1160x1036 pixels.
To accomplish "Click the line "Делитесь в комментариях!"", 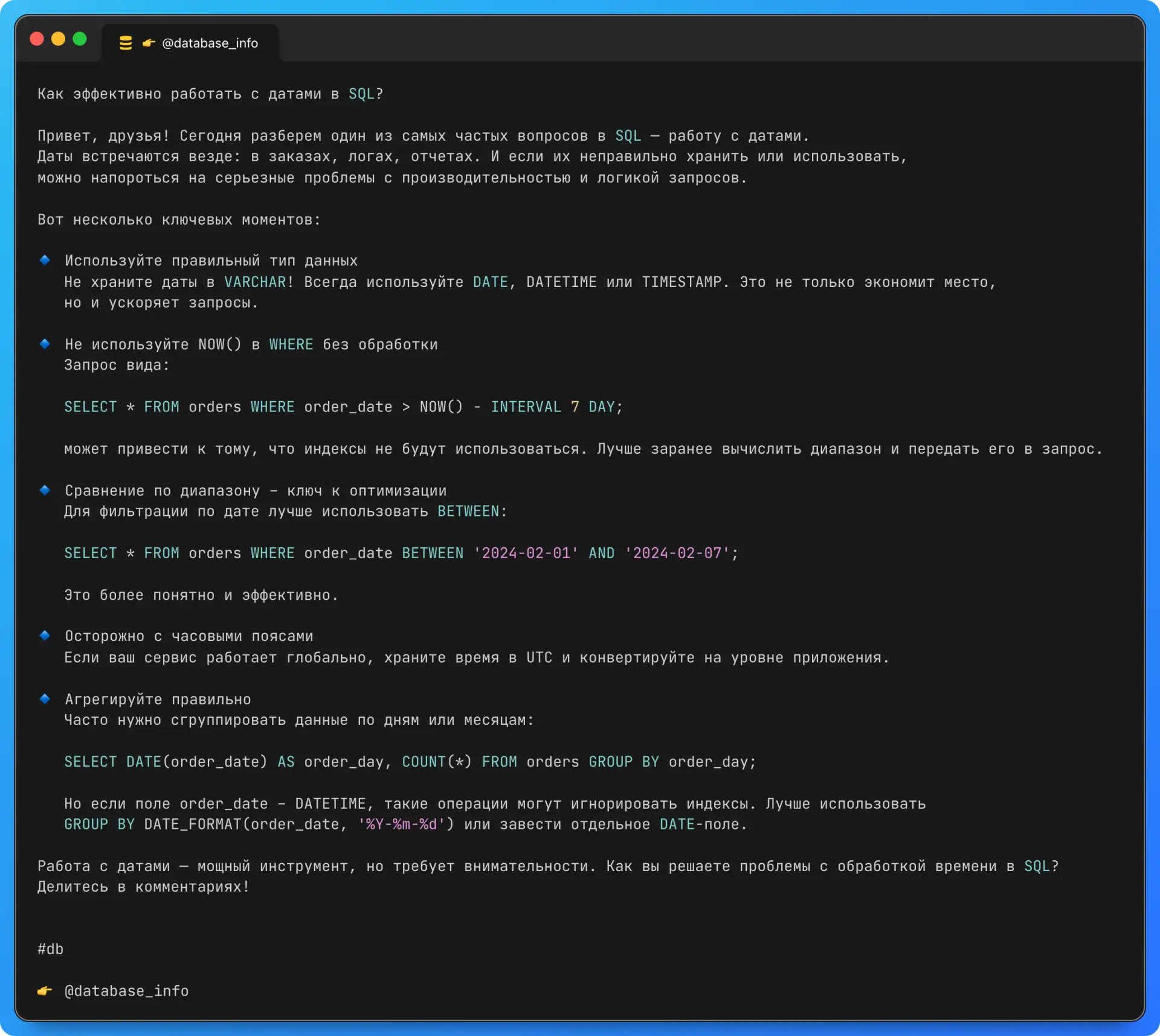I will pyautogui.click(x=143, y=887).
